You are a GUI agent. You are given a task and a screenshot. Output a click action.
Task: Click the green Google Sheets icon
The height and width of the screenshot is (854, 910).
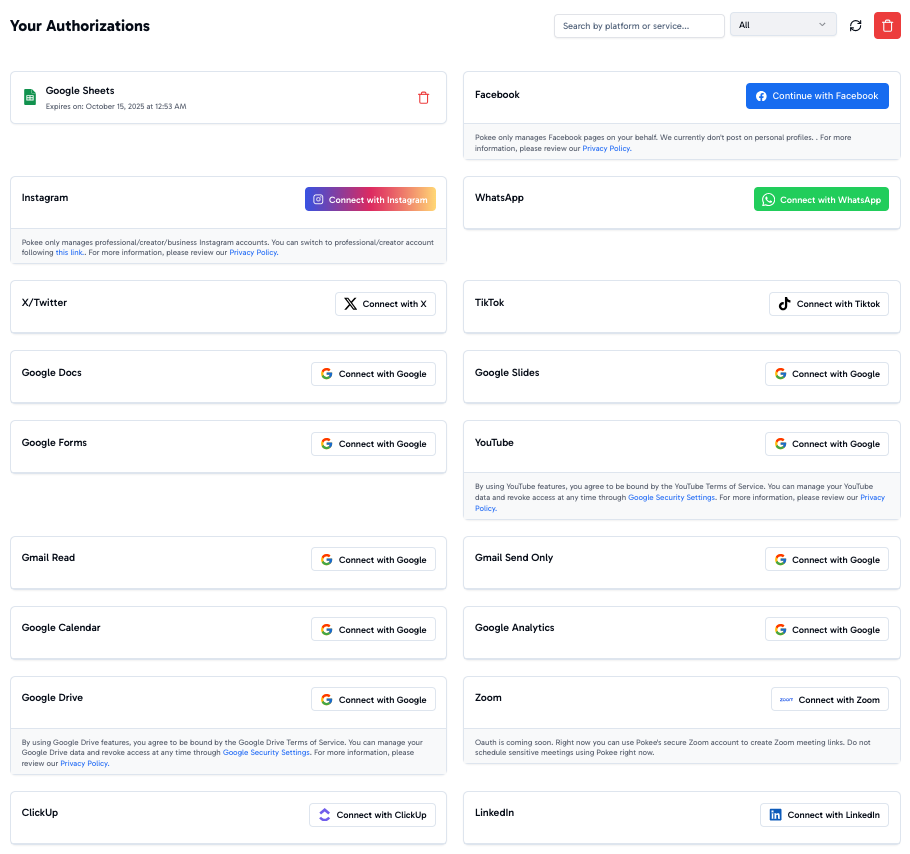click(30, 97)
